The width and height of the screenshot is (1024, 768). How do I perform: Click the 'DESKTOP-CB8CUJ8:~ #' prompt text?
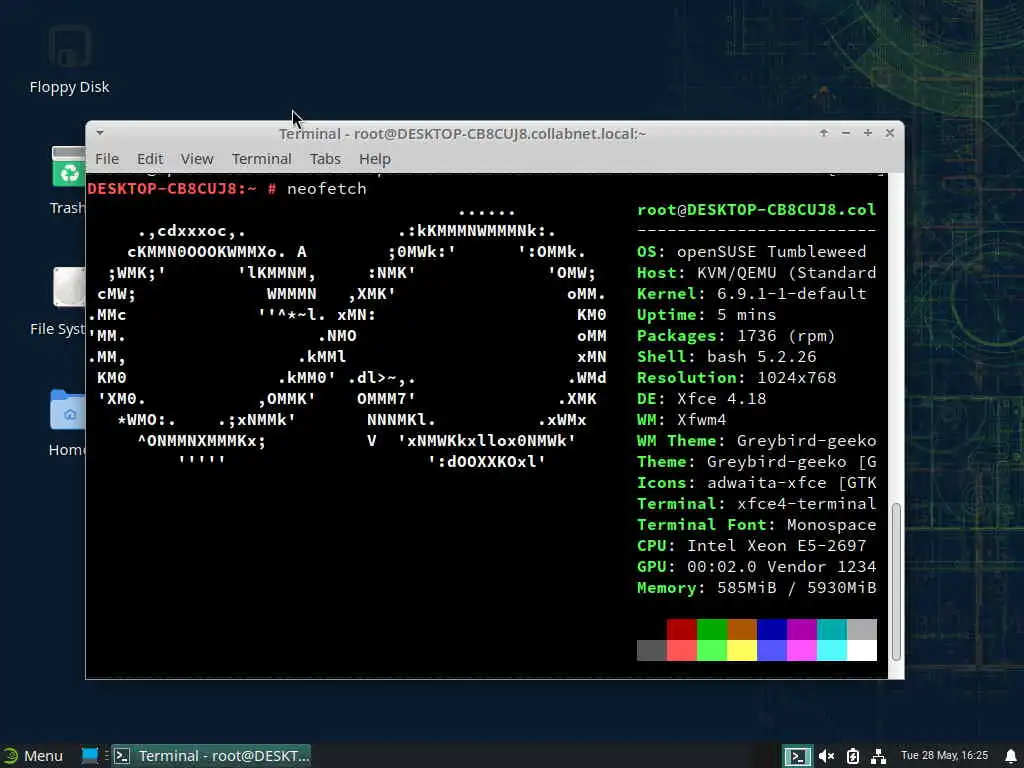click(x=182, y=189)
